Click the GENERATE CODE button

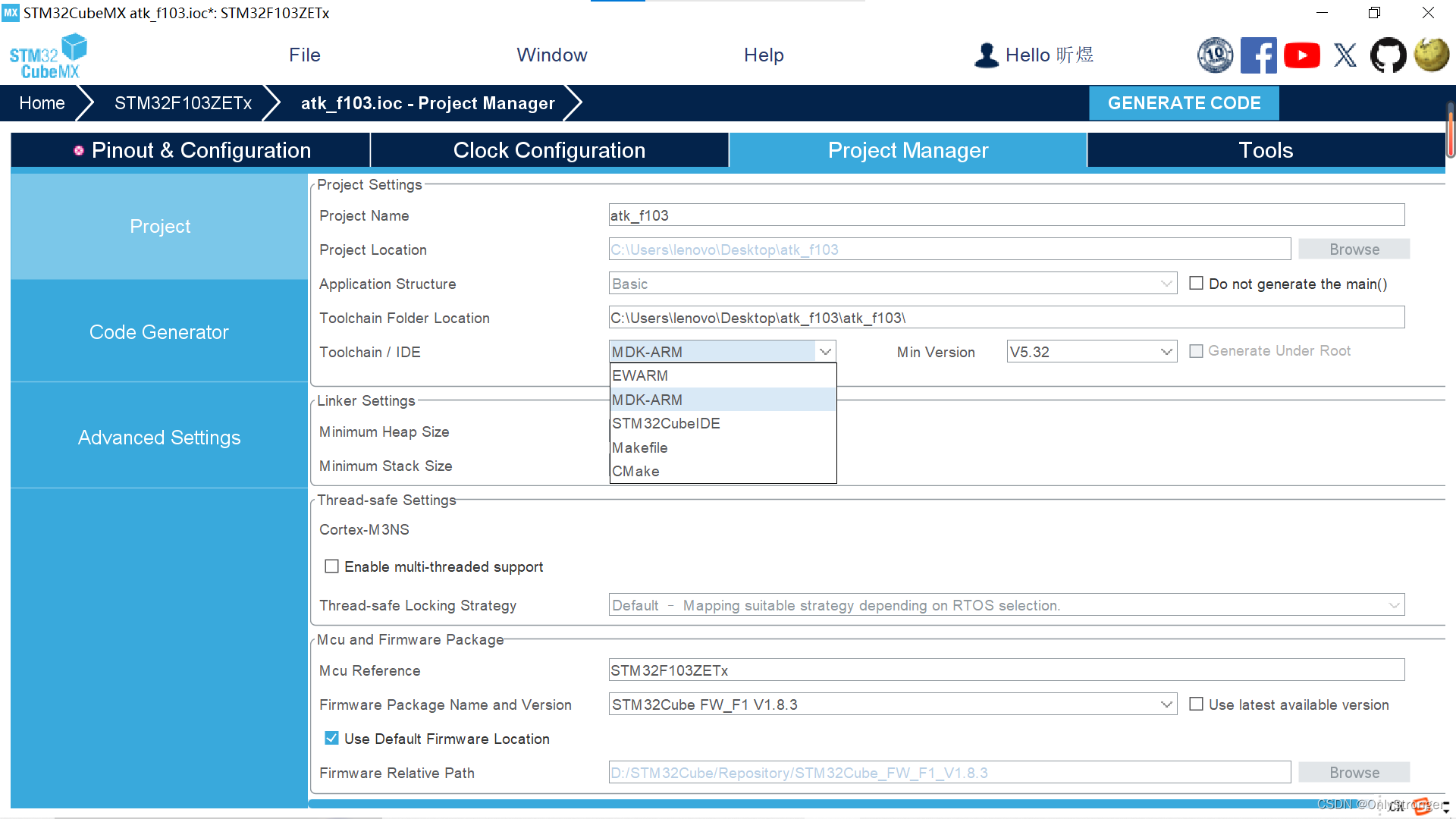pyautogui.click(x=1183, y=103)
